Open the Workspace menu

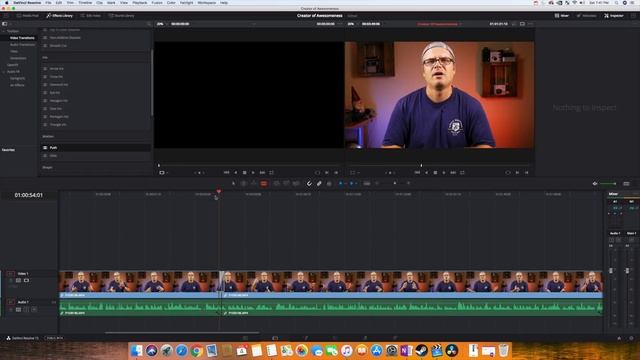coord(207,3)
